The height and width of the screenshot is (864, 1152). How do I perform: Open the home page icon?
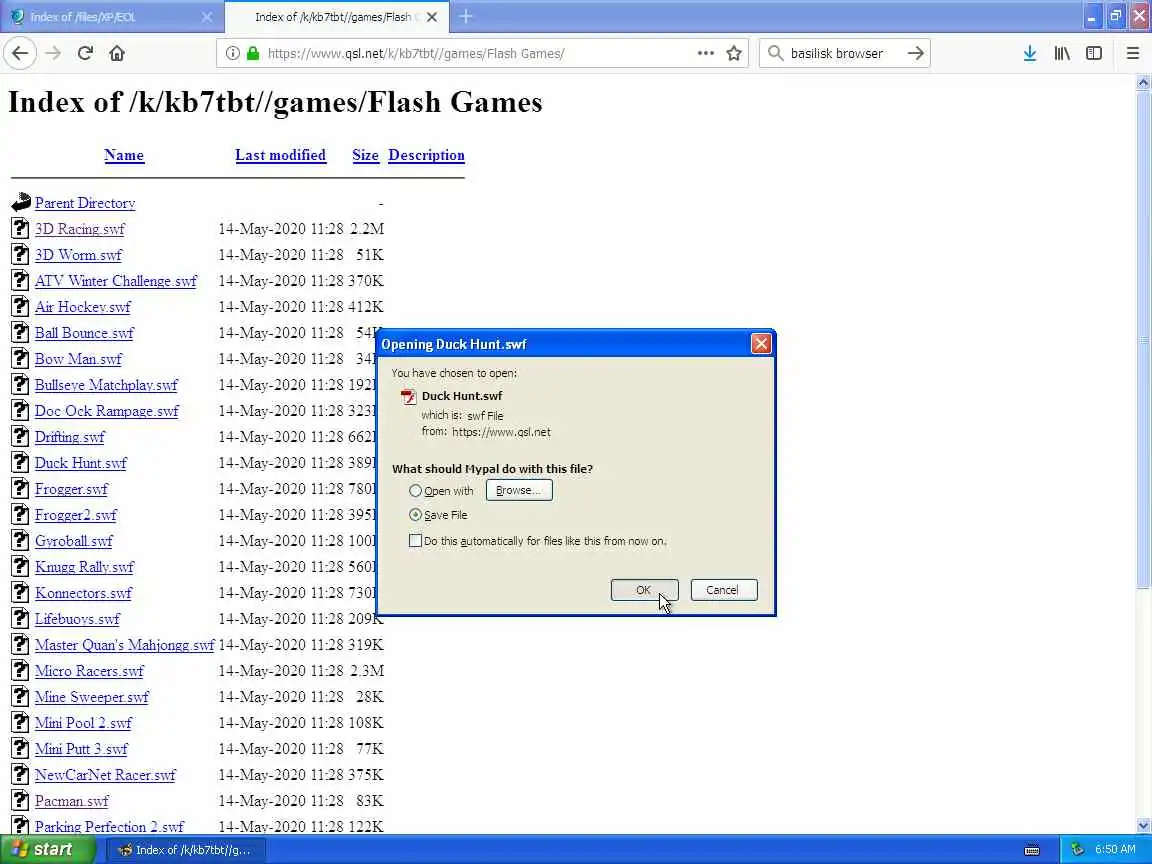point(117,53)
